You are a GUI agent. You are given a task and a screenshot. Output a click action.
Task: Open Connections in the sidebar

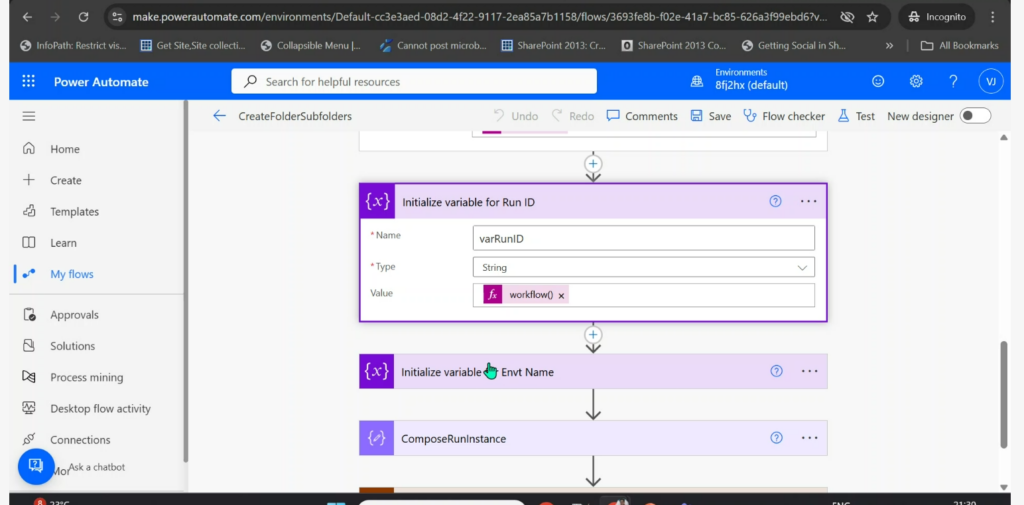(x=80, y=440)
